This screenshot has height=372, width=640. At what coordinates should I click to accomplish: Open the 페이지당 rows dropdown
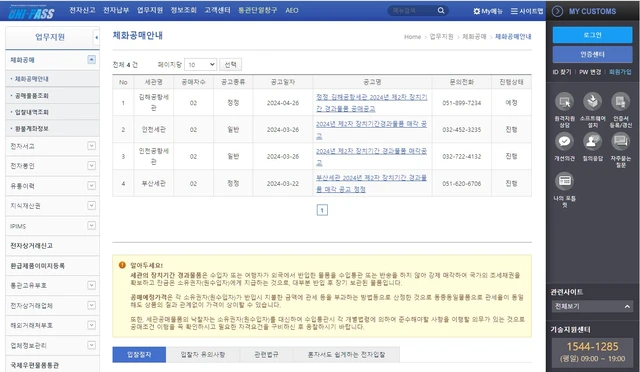point(200,65)
